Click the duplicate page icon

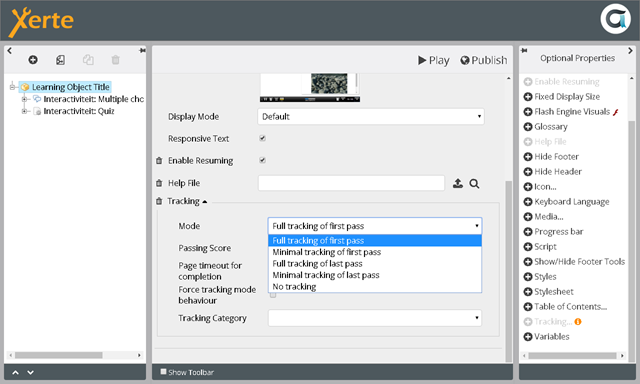(x=88, y=60)
